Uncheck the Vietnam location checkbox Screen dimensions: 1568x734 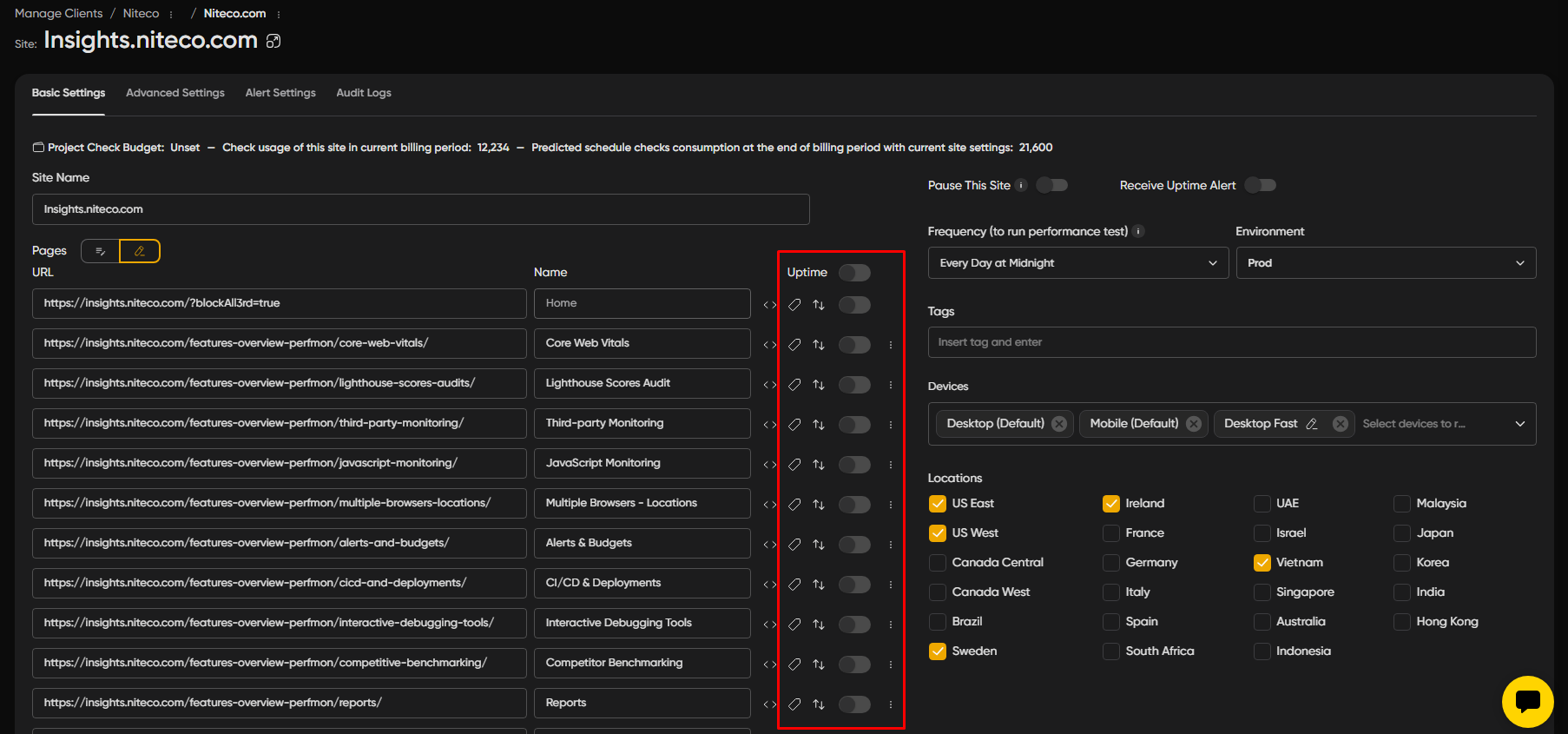click(x=1262, y=563)
